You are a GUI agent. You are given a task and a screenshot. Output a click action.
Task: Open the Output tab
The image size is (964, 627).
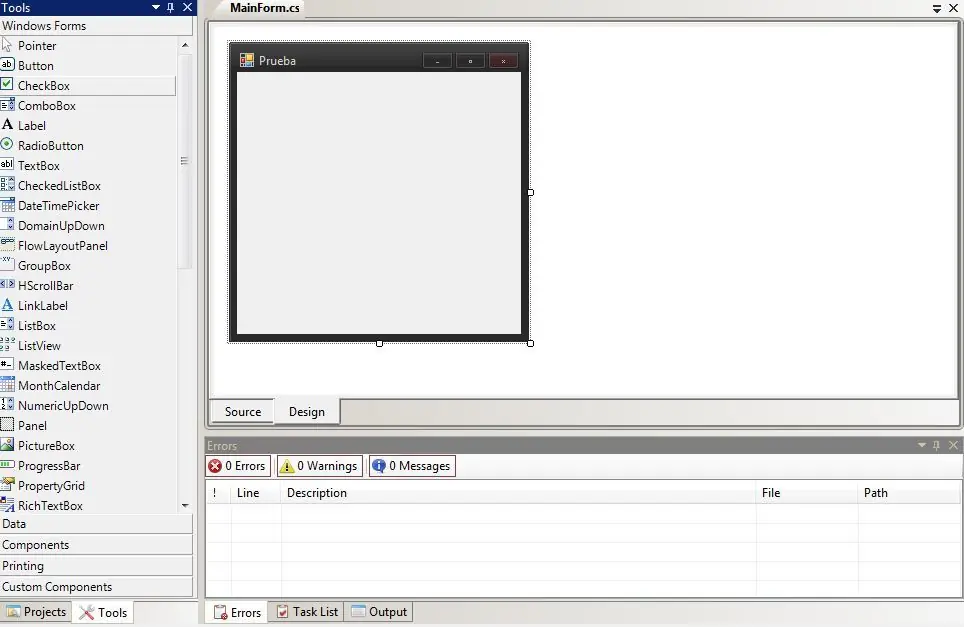point(379,612)
